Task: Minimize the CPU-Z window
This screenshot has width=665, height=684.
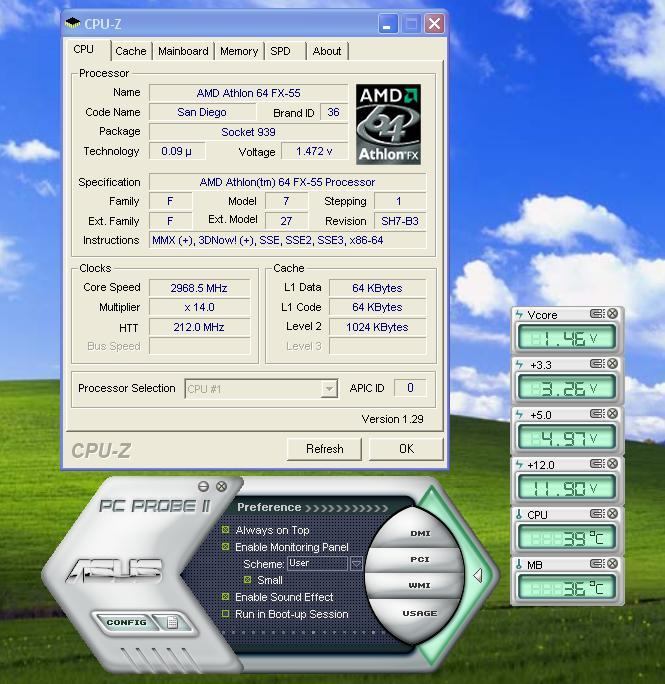Action: (x=387, y=24)
